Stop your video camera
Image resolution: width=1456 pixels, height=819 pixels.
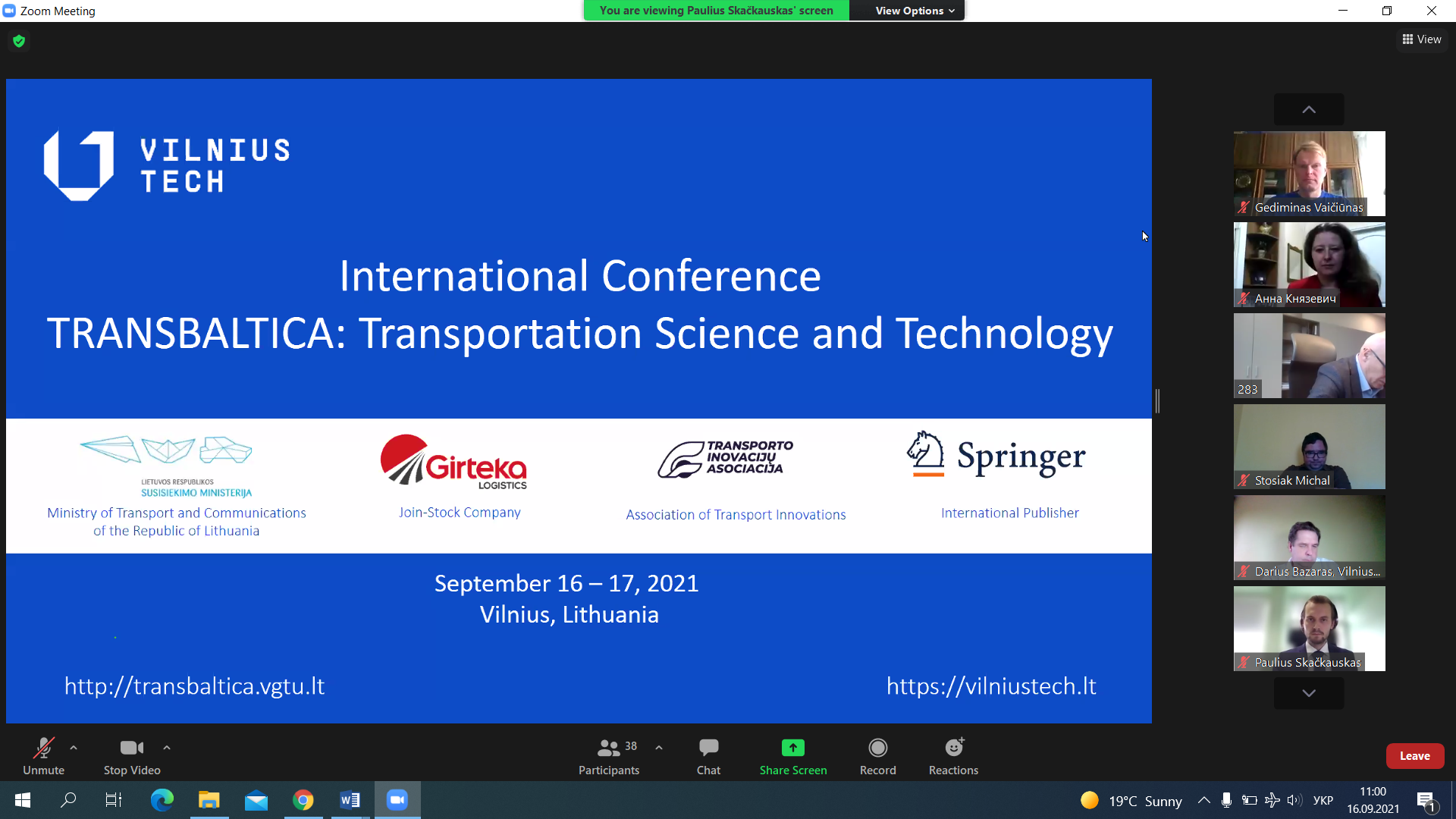pyautogui.click(x=132, y=756)
